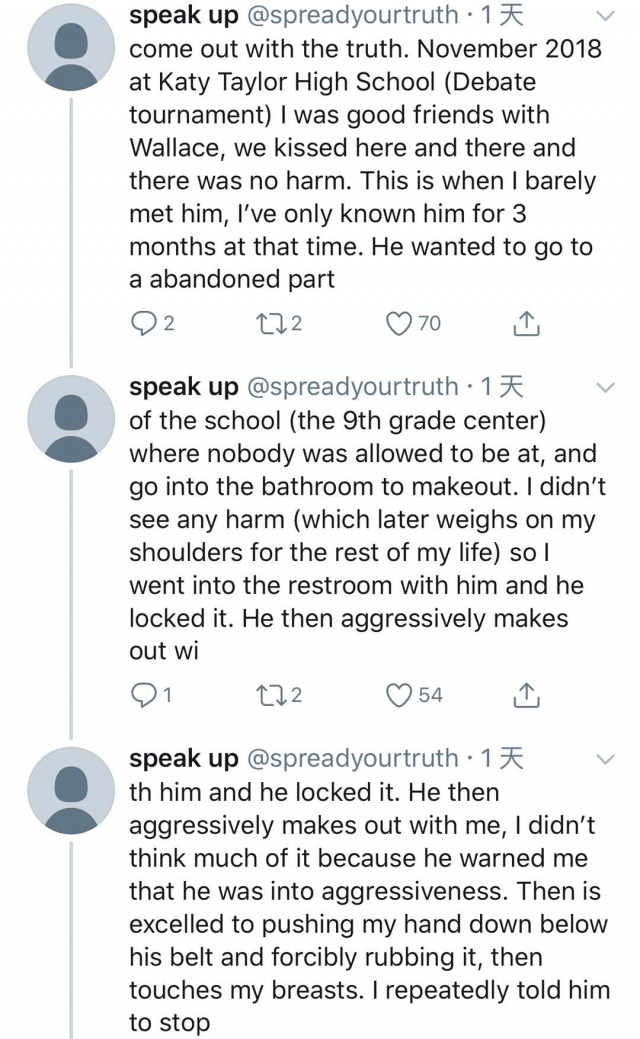This screenshot has width=640, height=1039.
Task: Open the tweet text starting 'th him and he locked it'
Action: pos(369,907)
